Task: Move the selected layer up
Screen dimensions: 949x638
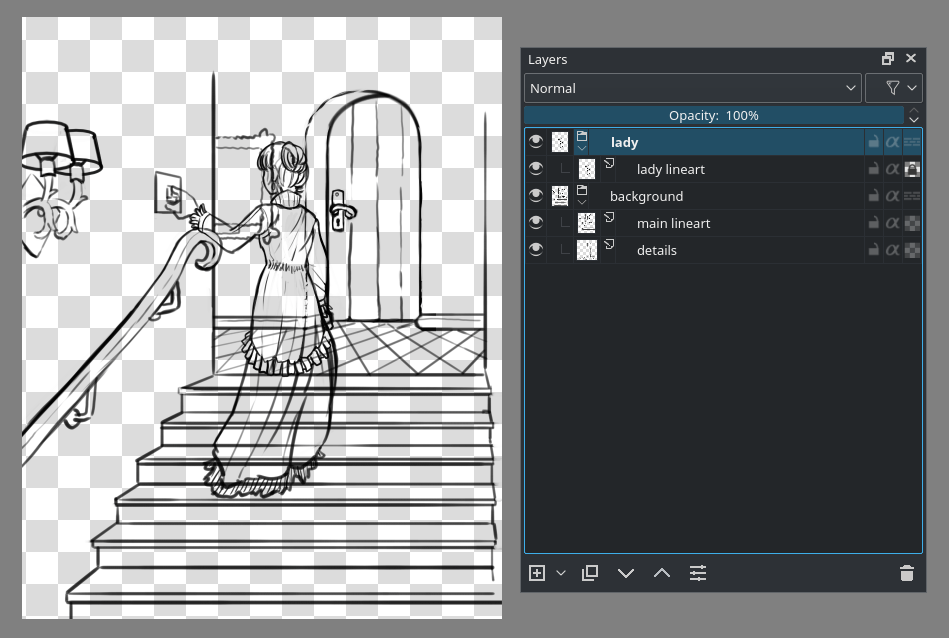Action: (661, 572)
